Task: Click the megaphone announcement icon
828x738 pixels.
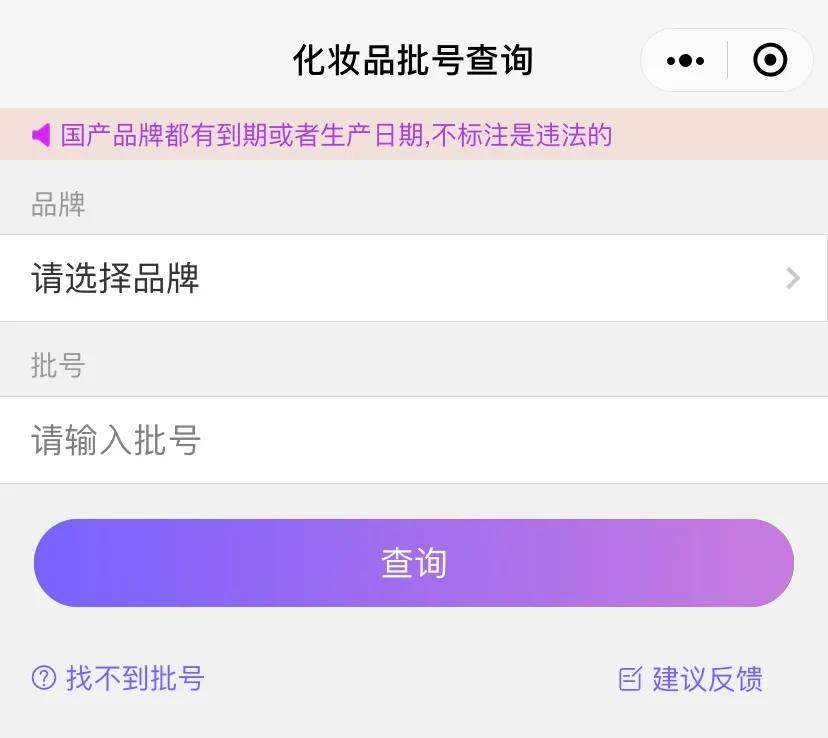Action: 41,135
